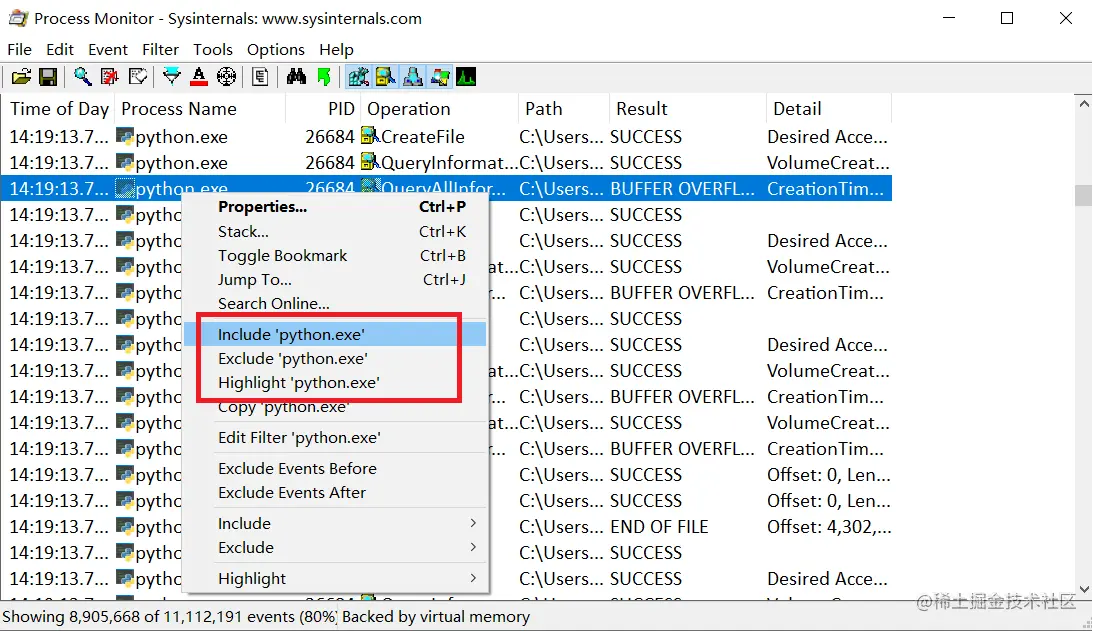1096x631 pixels.
Task: Open the Event menu
Action: point(108,50)
